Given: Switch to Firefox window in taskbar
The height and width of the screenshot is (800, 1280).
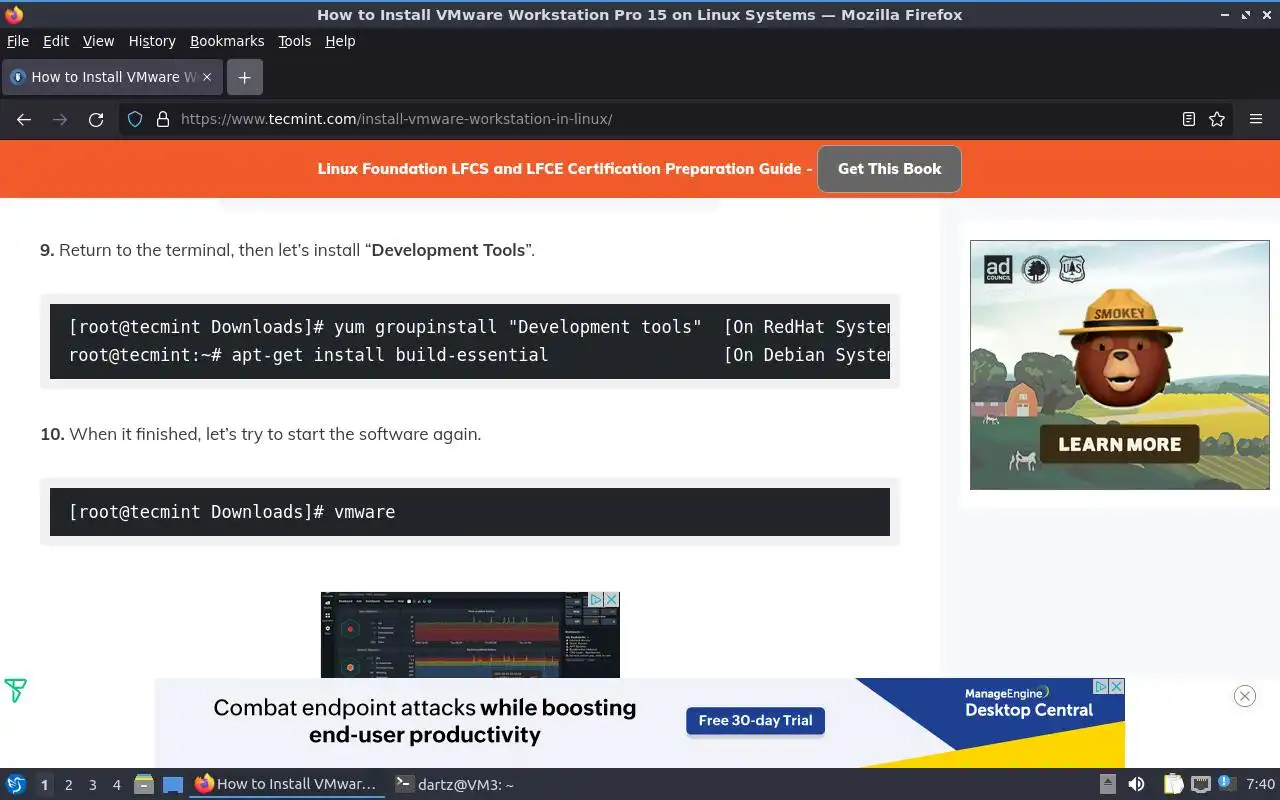Looking at the screenshot, I should [288, 785].
